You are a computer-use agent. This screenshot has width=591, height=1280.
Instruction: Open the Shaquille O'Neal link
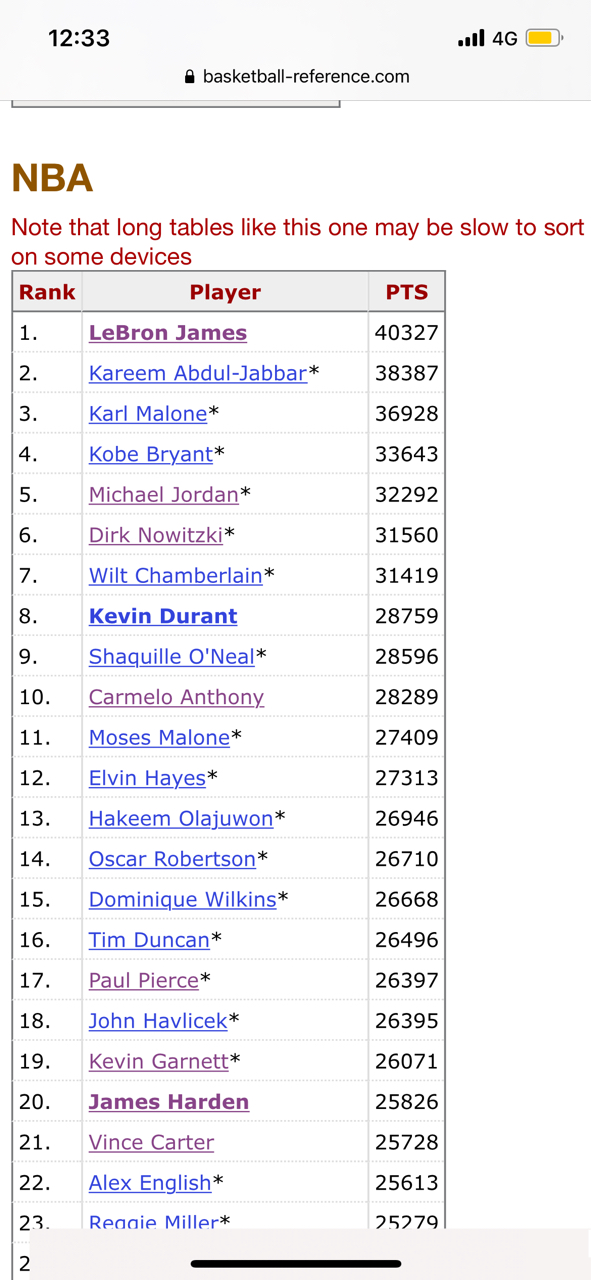point(172,657)
